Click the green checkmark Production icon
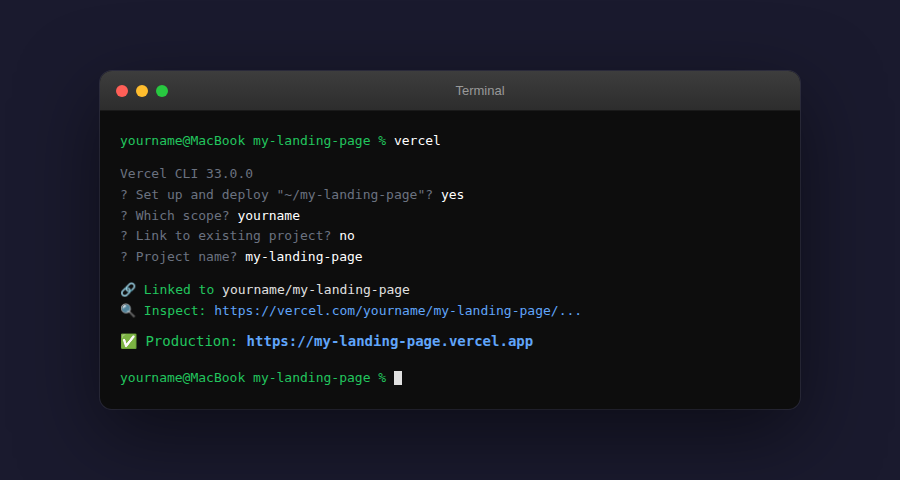Screen dimensions: 900x480 [129, 342]
